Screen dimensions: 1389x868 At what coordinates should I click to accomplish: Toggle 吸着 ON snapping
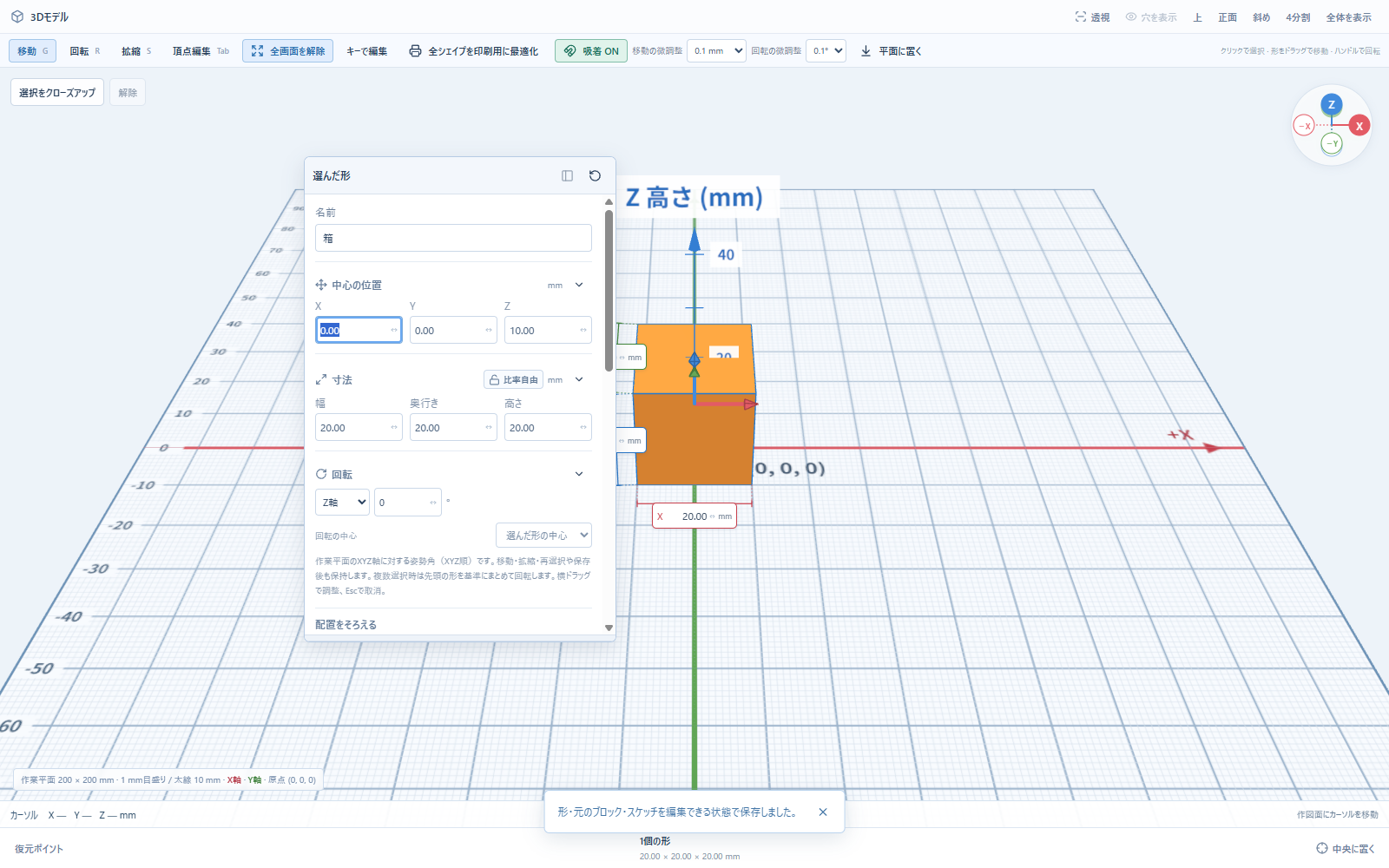(x=591, y=51)
